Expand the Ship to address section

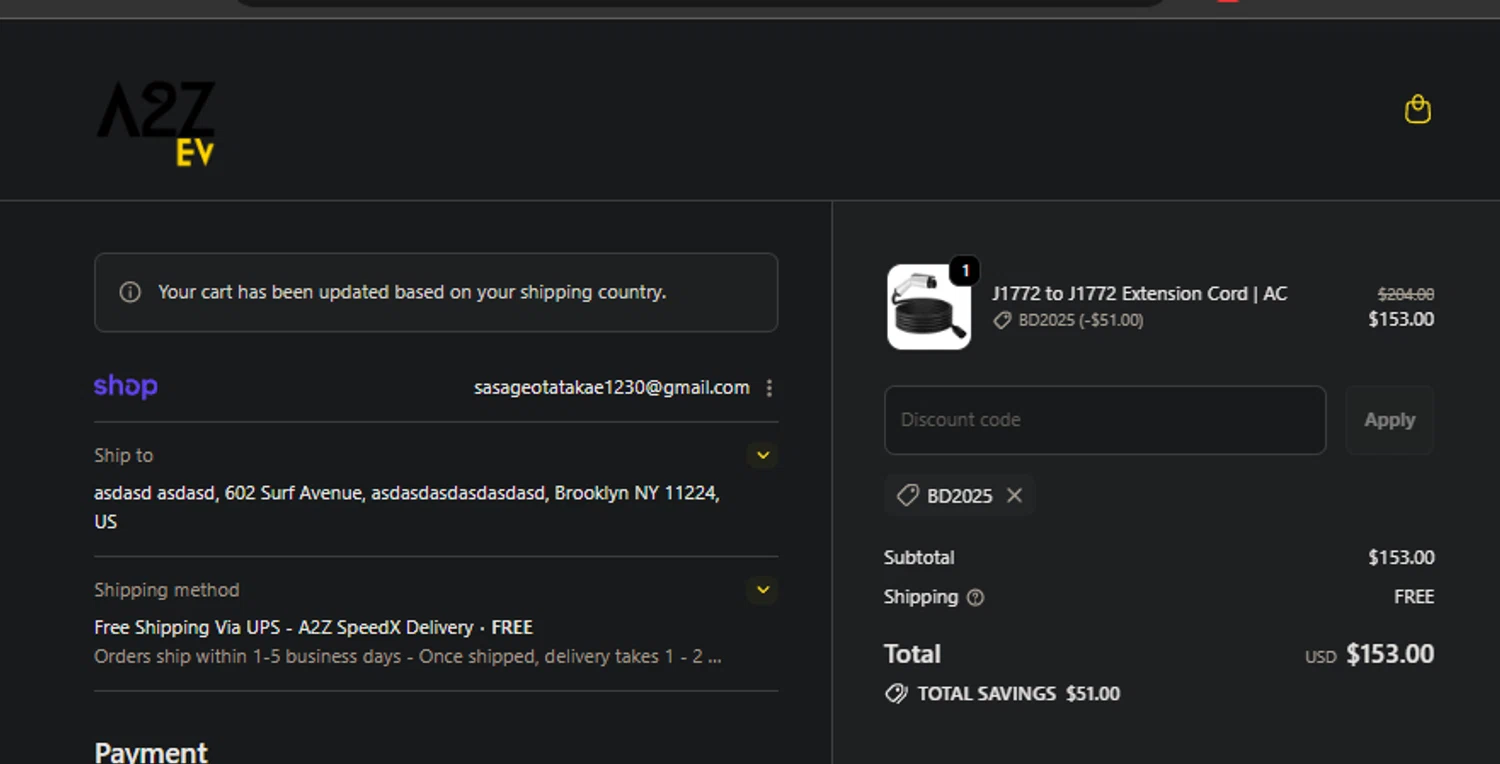coord(763,455)
